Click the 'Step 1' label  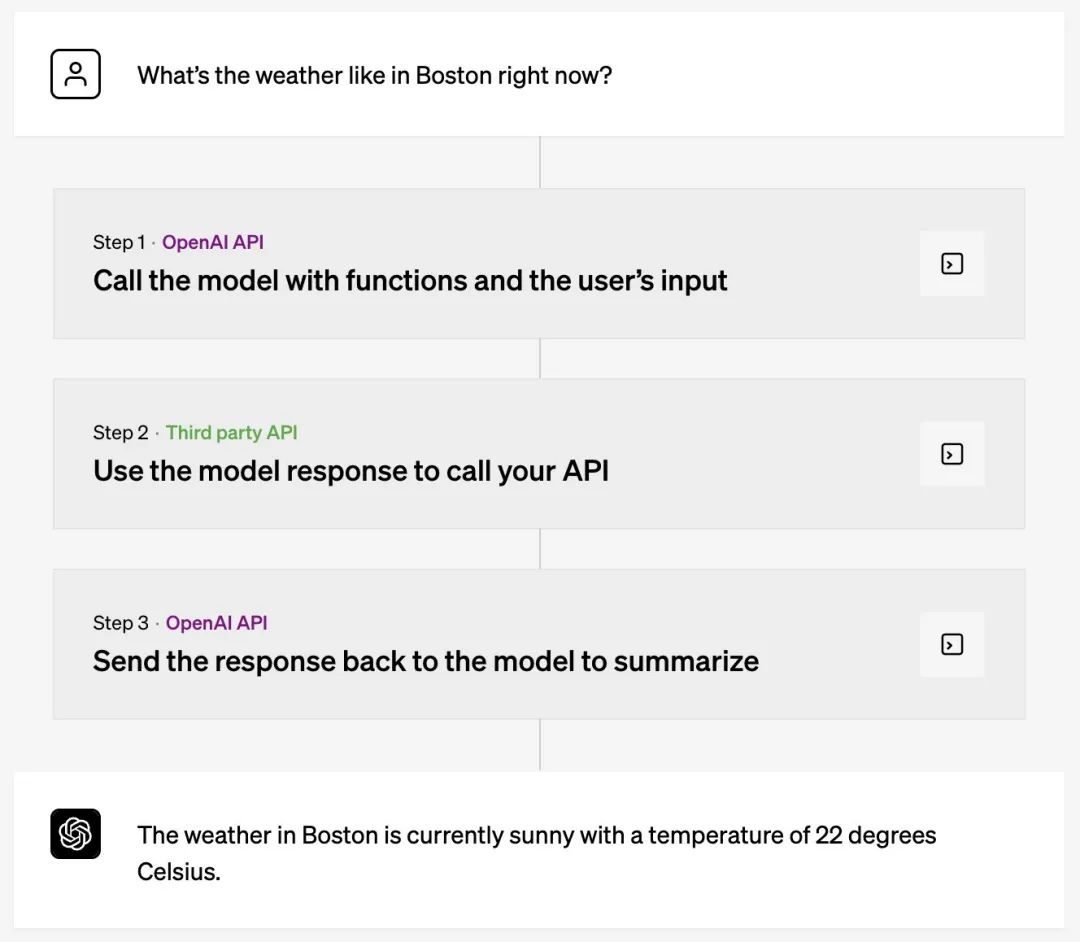click(x=119, y=242)
